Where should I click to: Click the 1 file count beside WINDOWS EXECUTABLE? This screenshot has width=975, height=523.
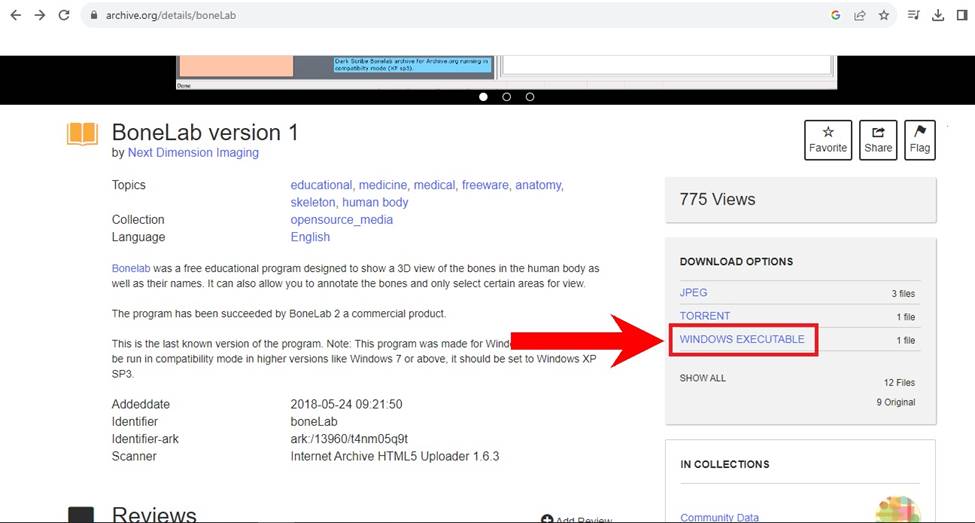point(905,341)
